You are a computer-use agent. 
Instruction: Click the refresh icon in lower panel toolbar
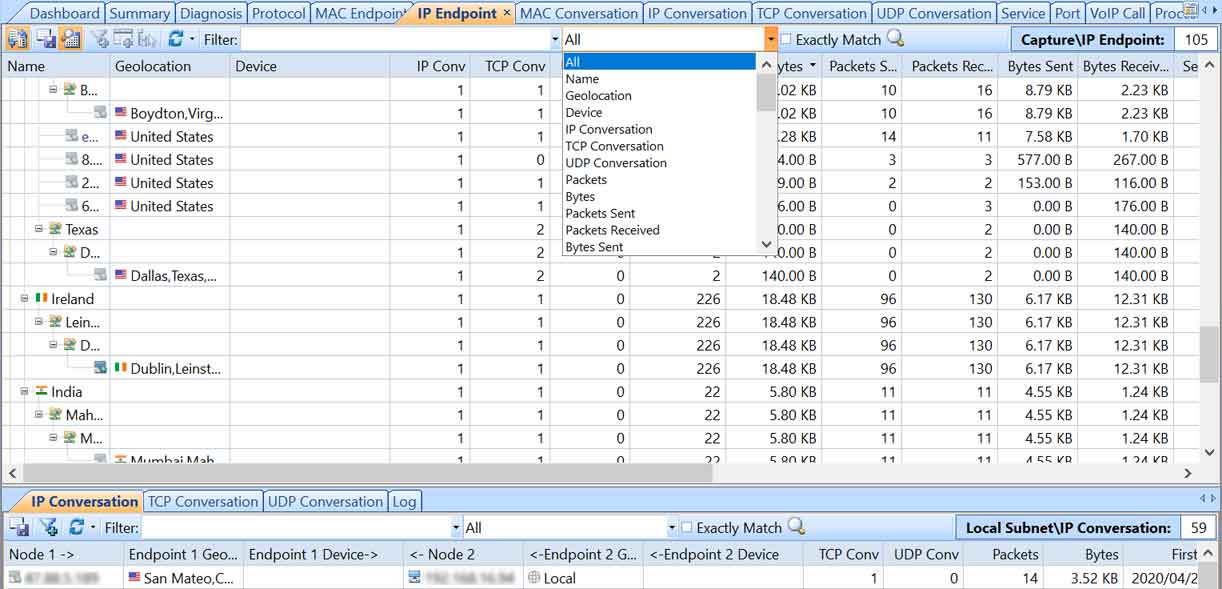pyautogui.click(x=76, y=527)
